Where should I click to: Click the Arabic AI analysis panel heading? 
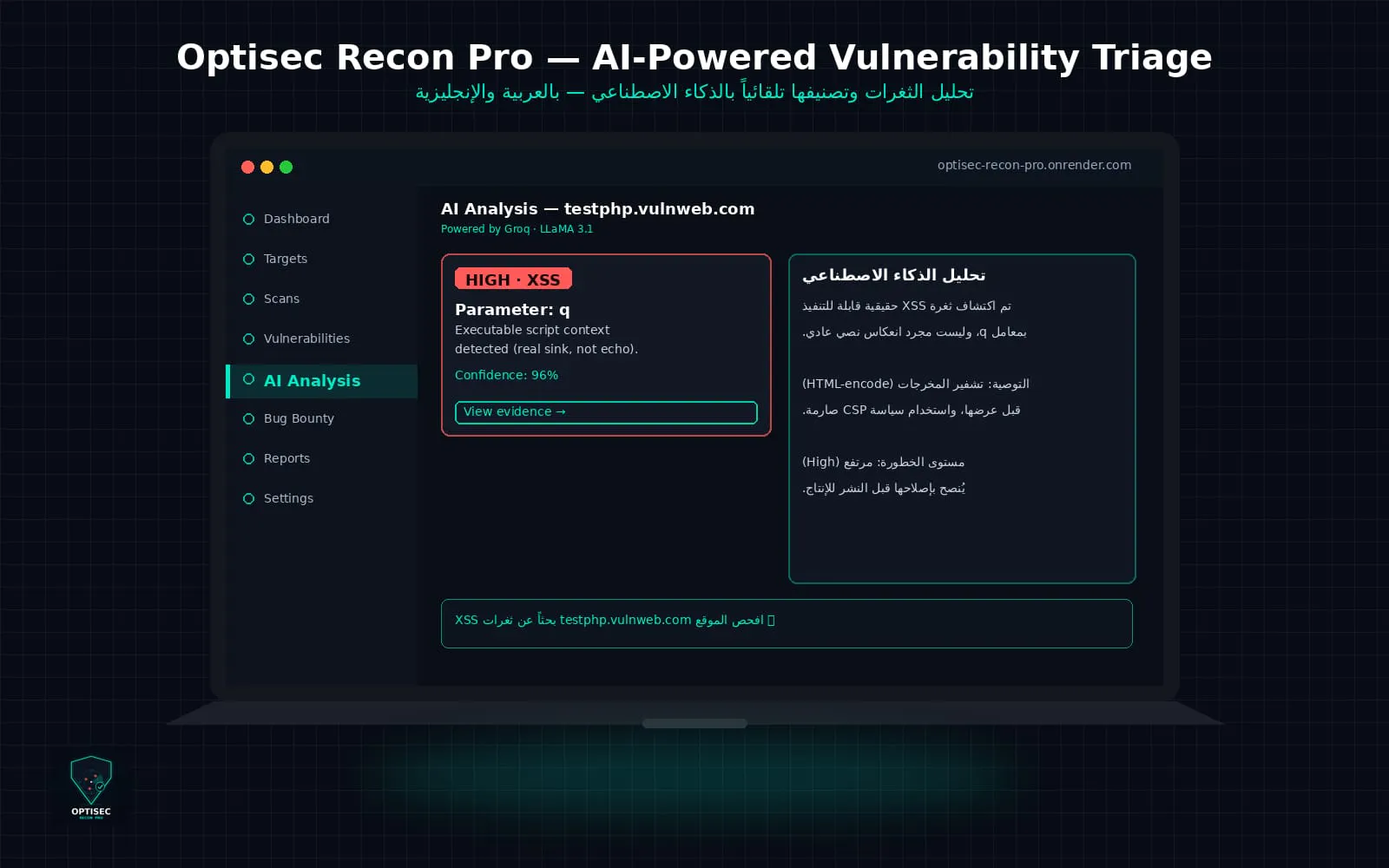tap(893, 275)
